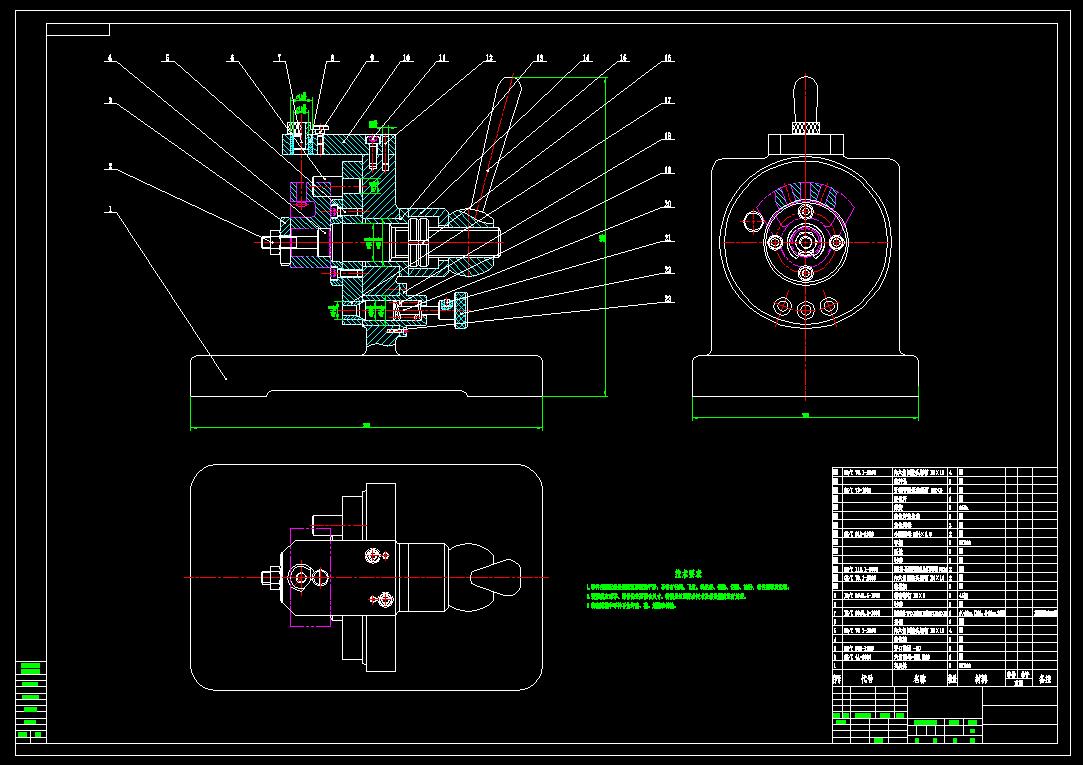Select part balloon number 3
Screen dimensions: 1083x765
point(110,101)
